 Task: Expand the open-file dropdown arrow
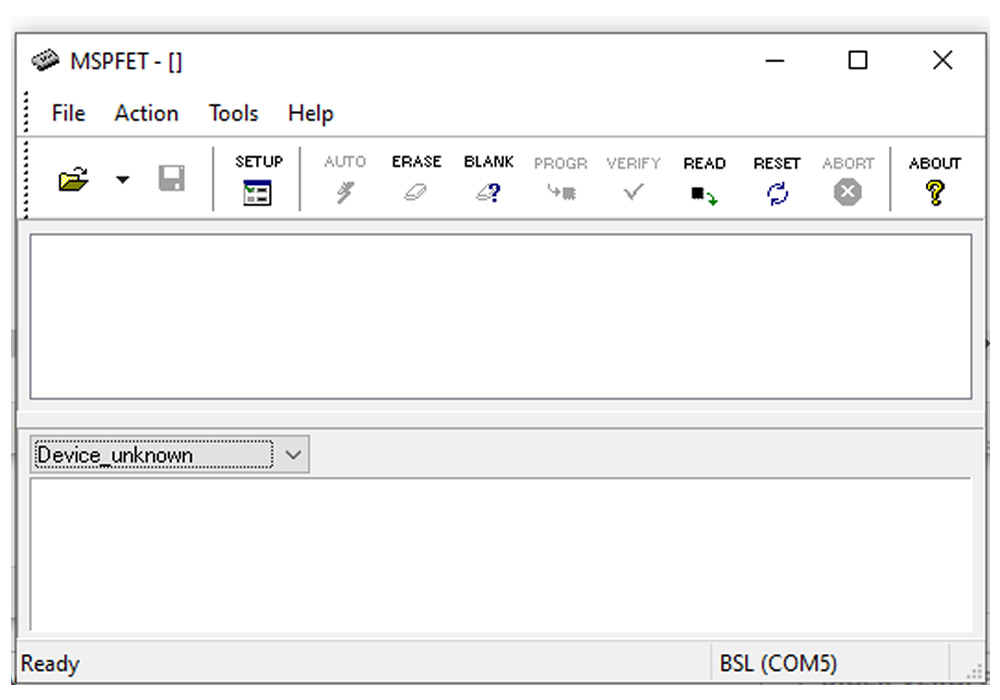pyautogui.click(x=122, y=180)
